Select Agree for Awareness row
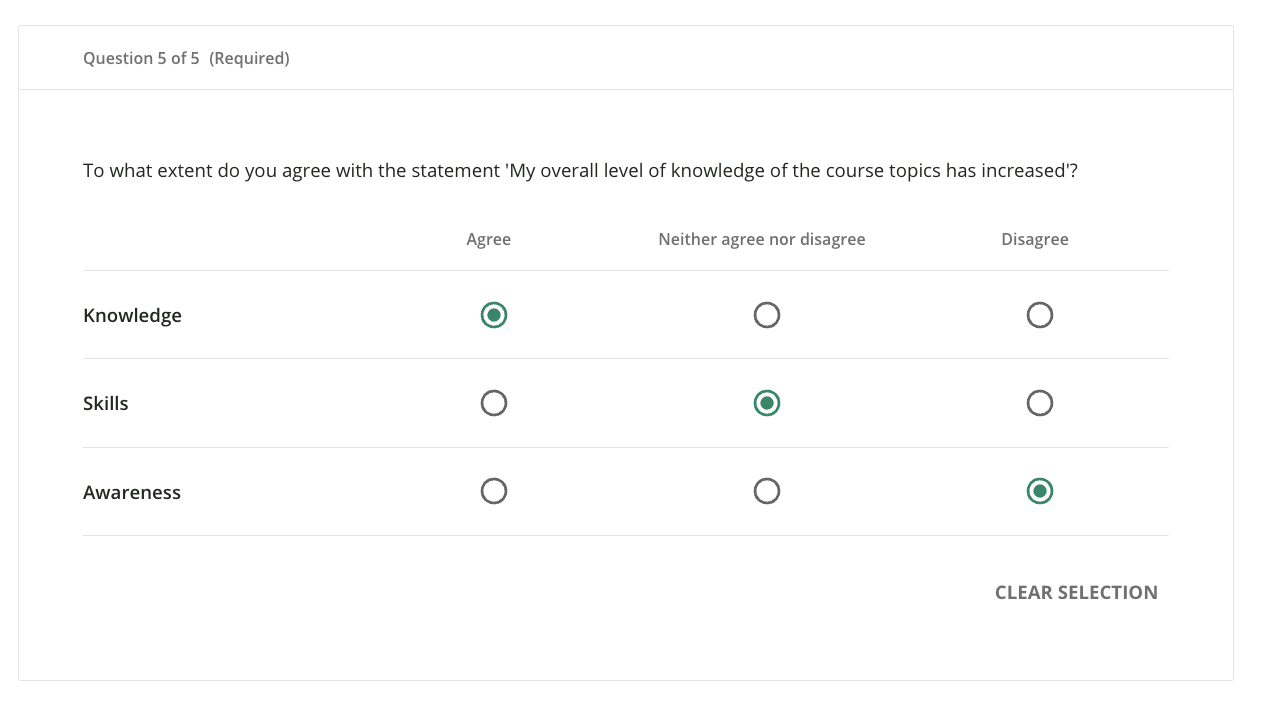This screenshot has width=1270, height=706. point(493,491)
